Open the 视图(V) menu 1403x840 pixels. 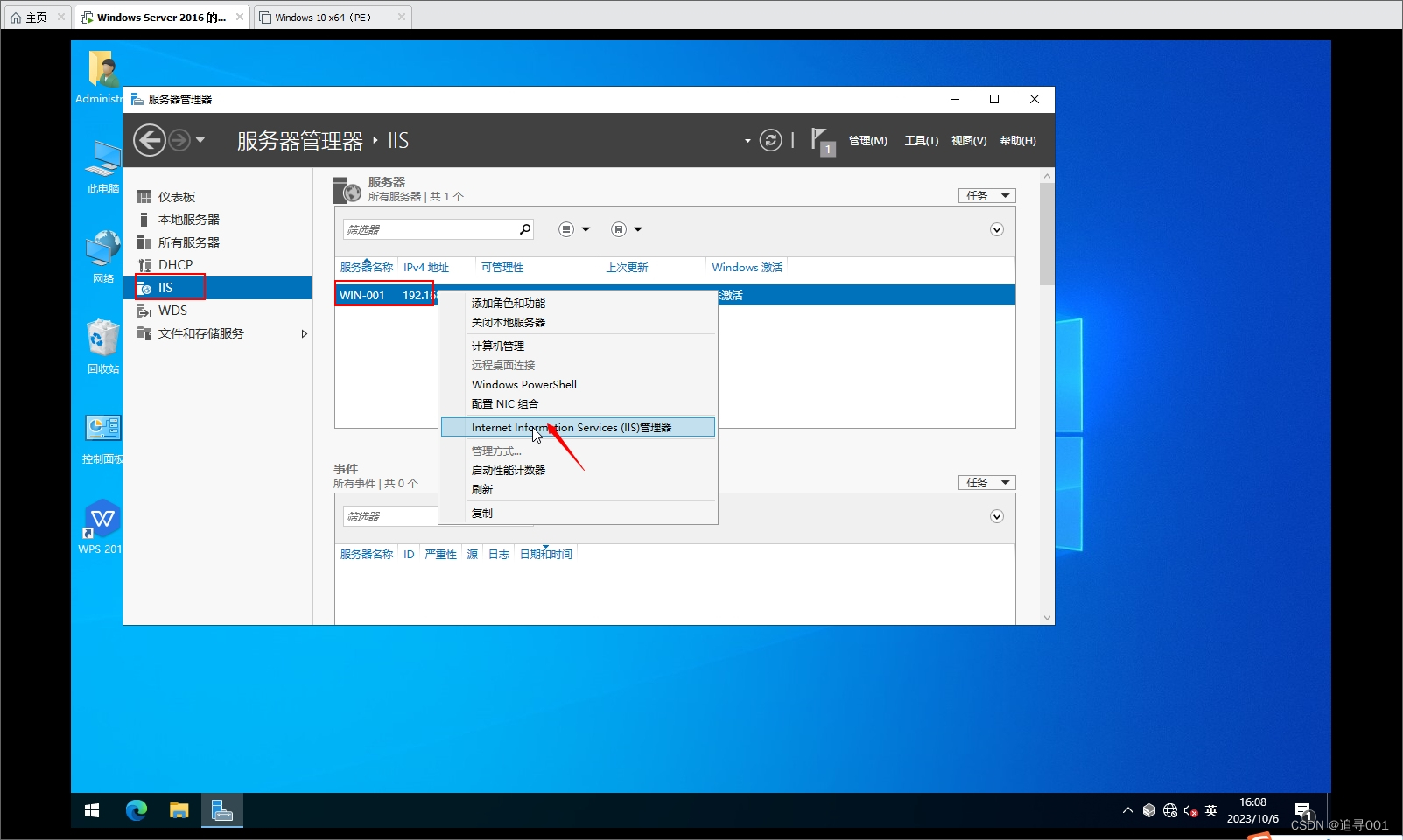pyautogui.click(x=969, y=141)
